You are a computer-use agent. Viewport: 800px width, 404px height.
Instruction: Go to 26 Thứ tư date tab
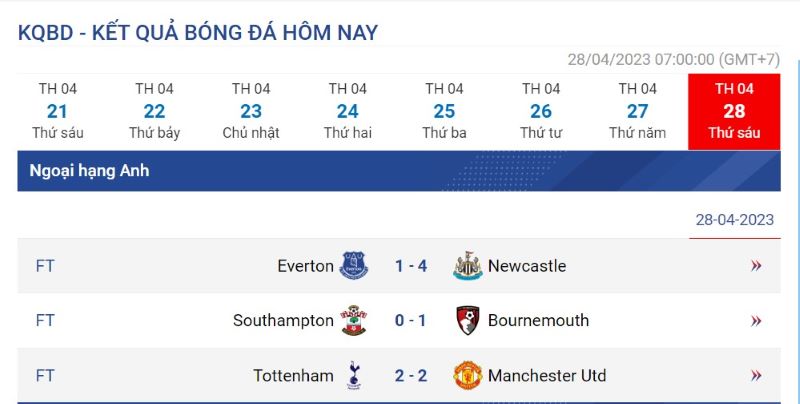541,111
